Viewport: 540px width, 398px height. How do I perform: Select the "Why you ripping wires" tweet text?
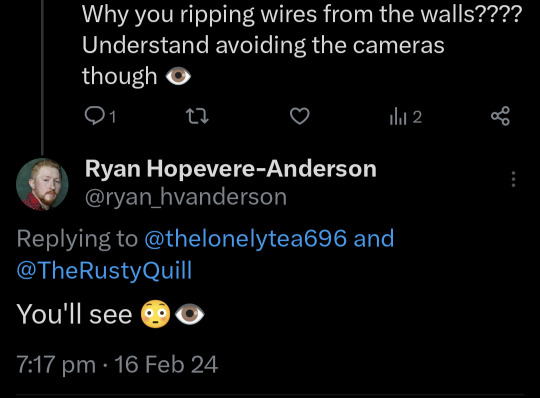click(x=302, y=45)
